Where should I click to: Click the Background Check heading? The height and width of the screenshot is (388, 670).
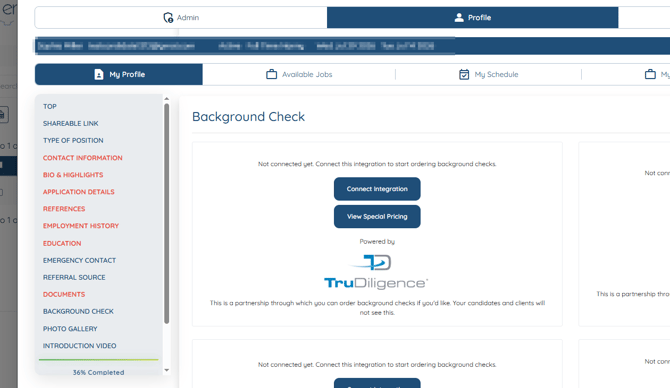tap(248, 117)
